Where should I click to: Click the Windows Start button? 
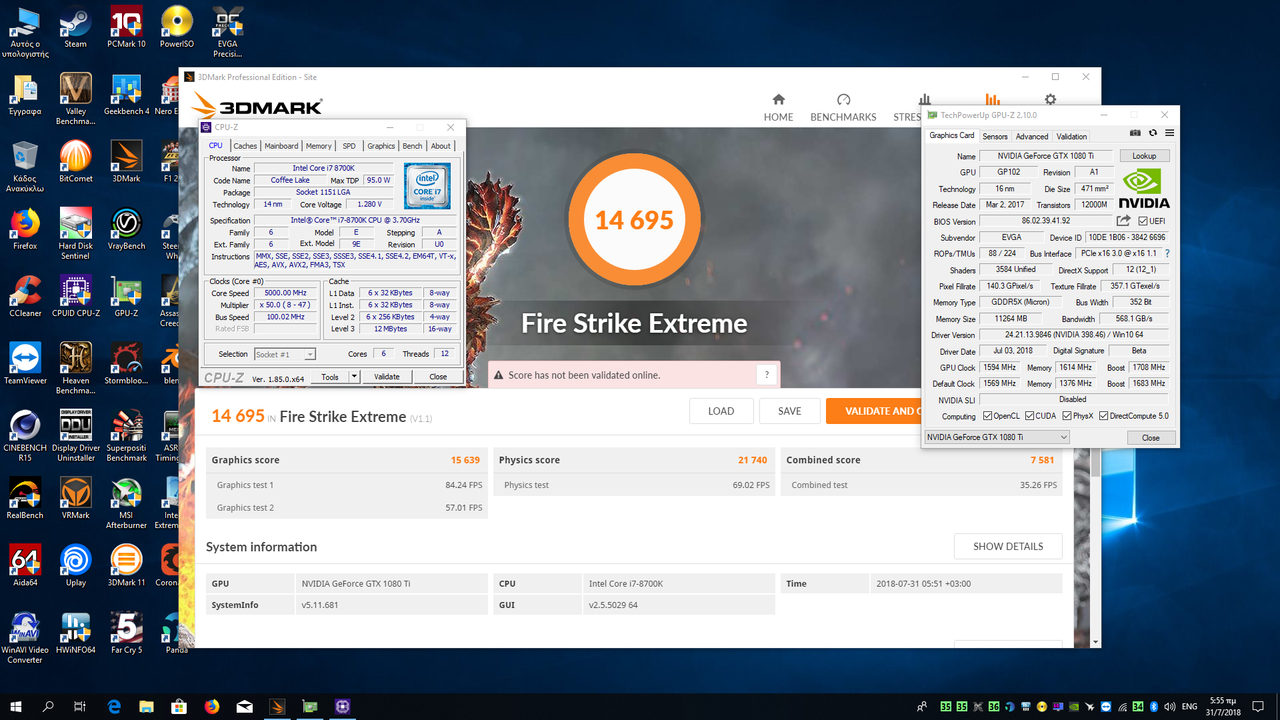[x=16, y=706]
